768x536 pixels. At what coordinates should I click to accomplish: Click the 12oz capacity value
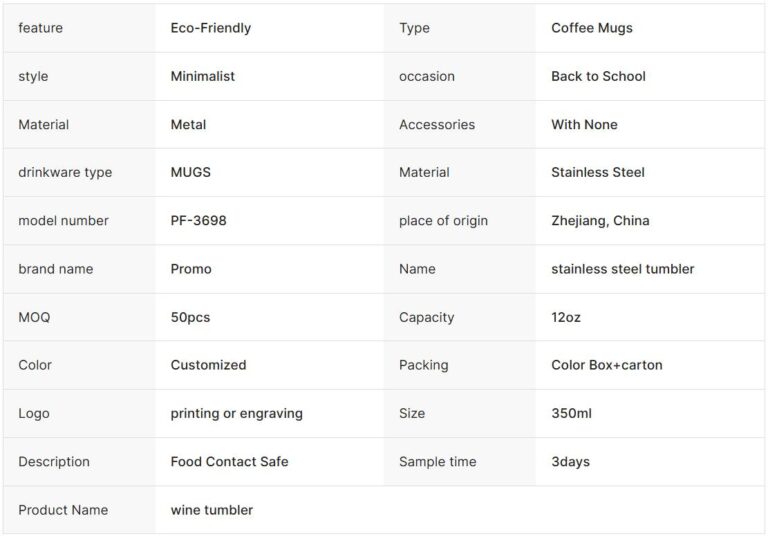566,317
